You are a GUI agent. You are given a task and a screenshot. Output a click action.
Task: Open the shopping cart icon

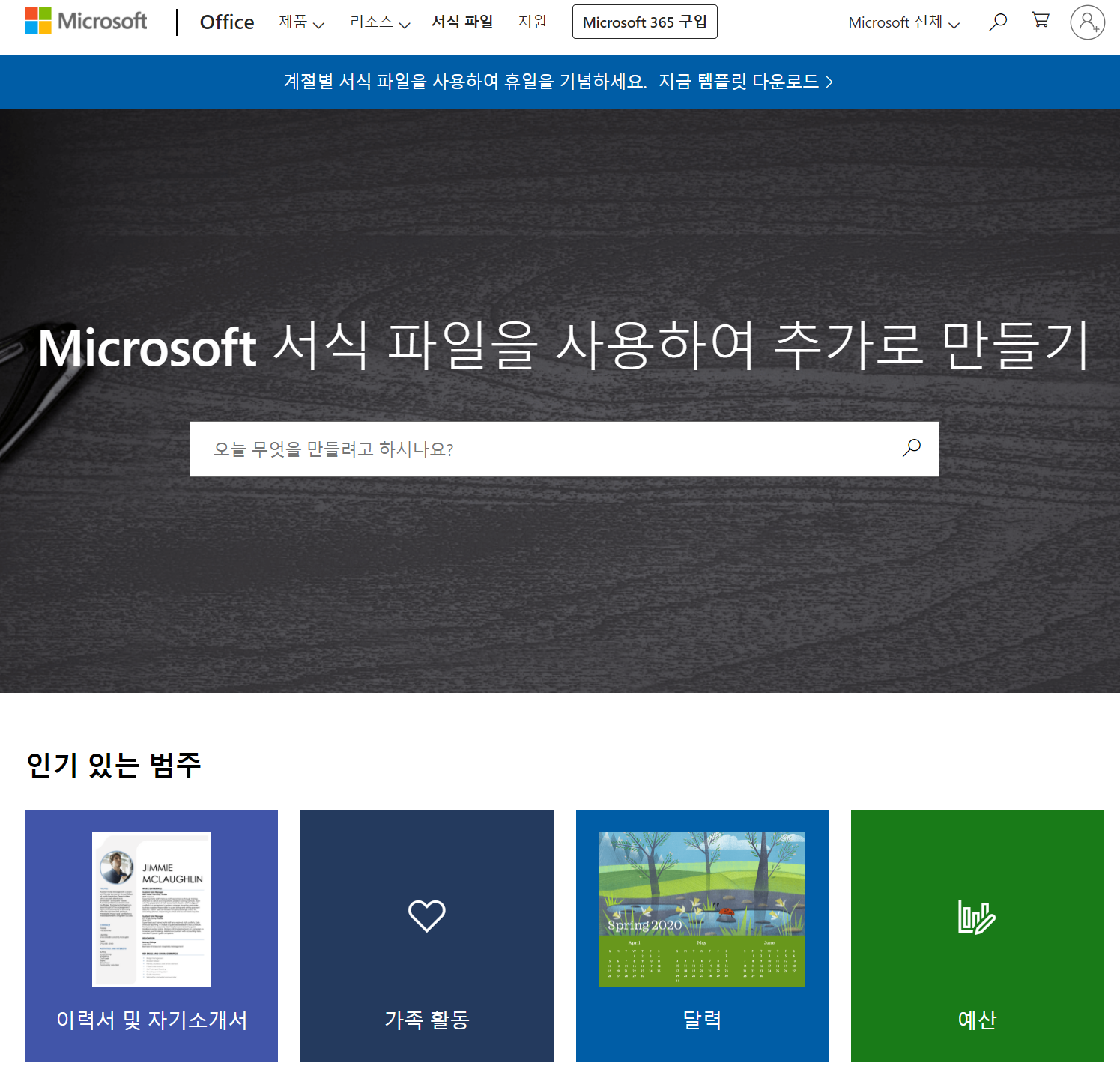pyautogui.click(x=1040, y=20)
